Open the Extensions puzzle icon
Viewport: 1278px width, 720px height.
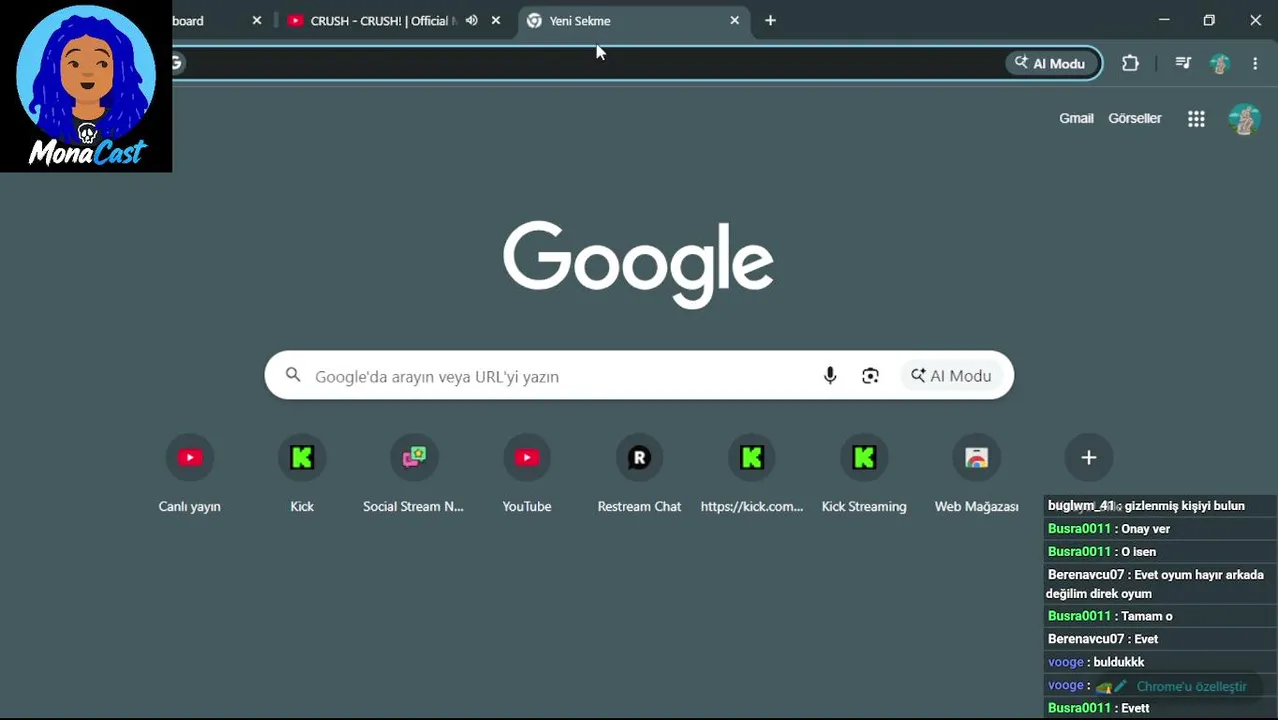[1130, 63]
